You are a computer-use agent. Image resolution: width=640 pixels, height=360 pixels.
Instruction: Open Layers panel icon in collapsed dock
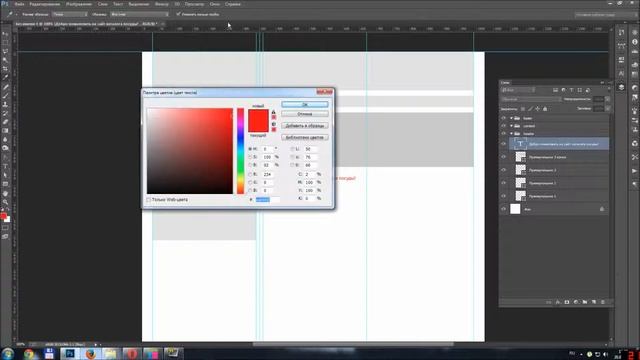pyautogui.click(x=621, y=87)
